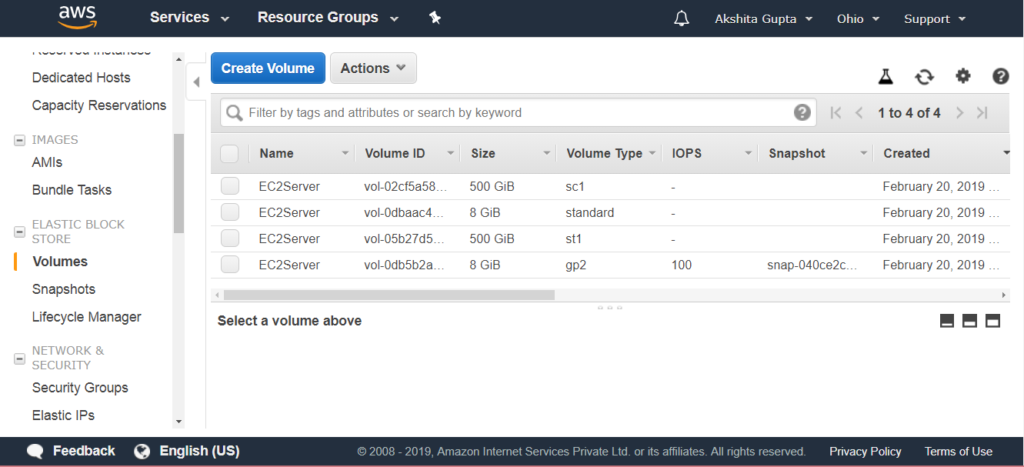Image resolution: width=1024 pixels, height=467 pixels.
Task: Open the Ohio region selector
Action: click(858, 19)
